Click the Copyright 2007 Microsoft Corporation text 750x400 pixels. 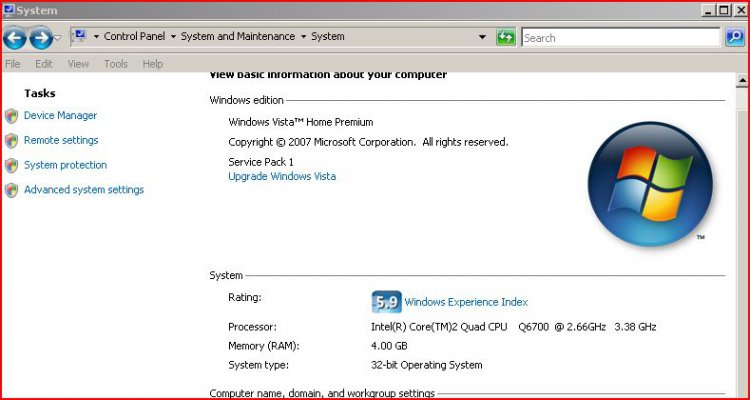(x=368, y=142)
